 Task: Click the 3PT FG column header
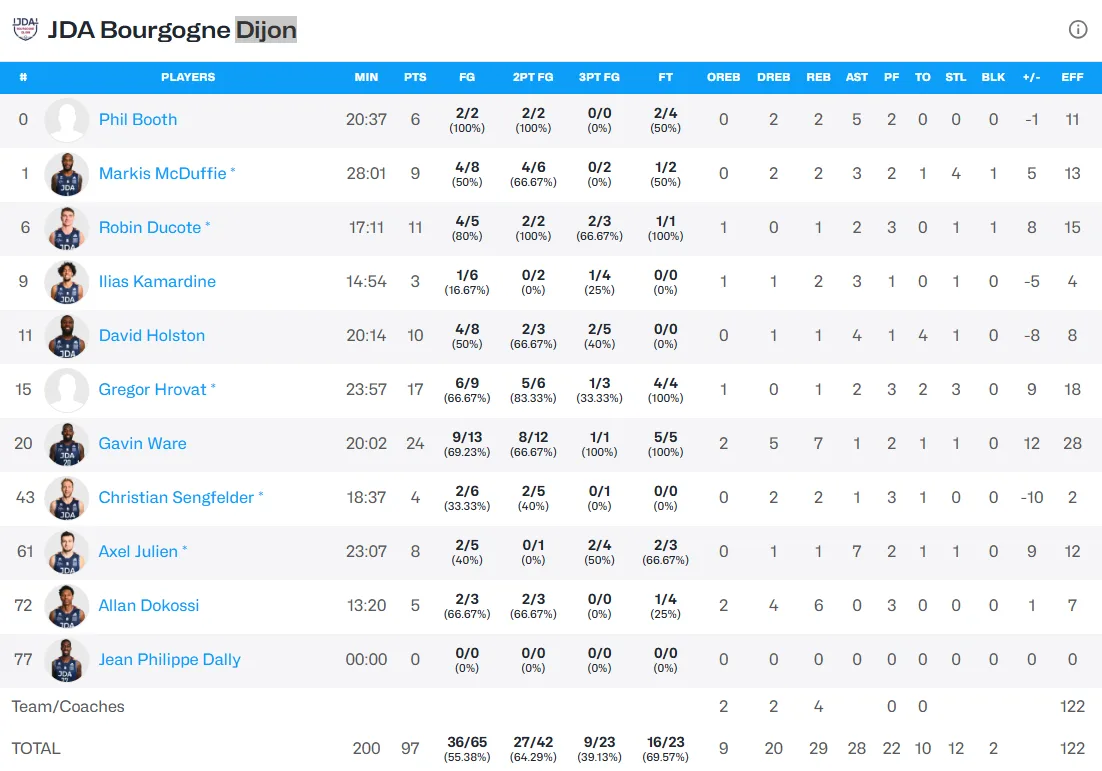[x=599, y=77]
